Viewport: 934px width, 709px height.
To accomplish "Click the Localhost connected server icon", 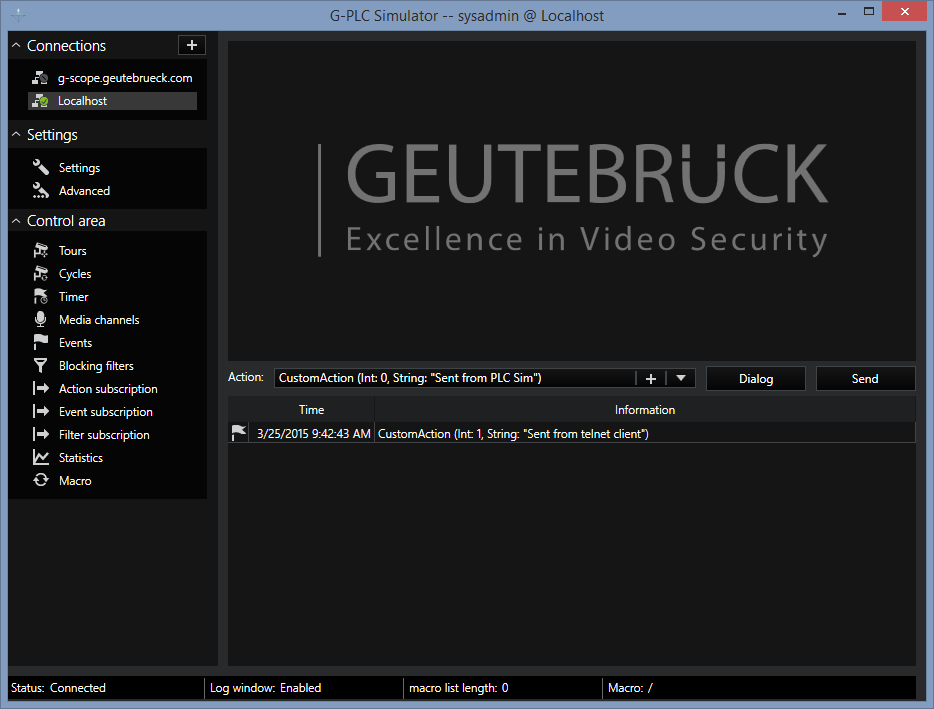I will click(x=40, y=101).
